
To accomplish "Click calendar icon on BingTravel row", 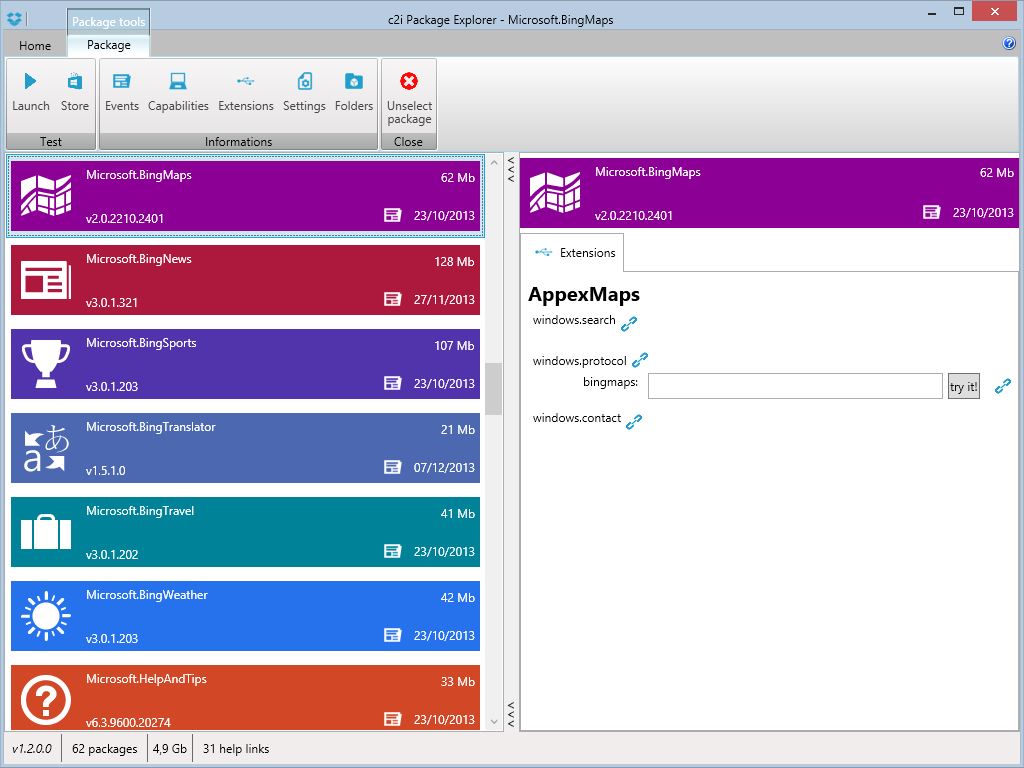I will 392,551.
